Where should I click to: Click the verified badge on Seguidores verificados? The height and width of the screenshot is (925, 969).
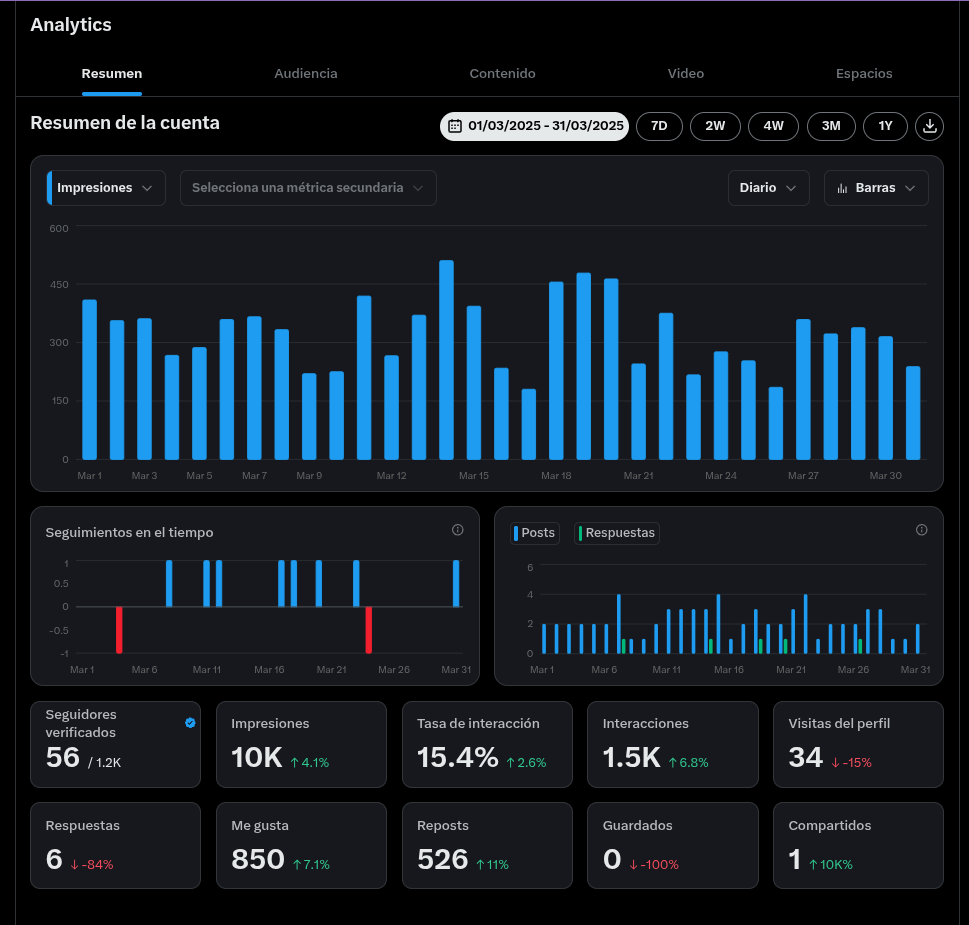[190, 722]
